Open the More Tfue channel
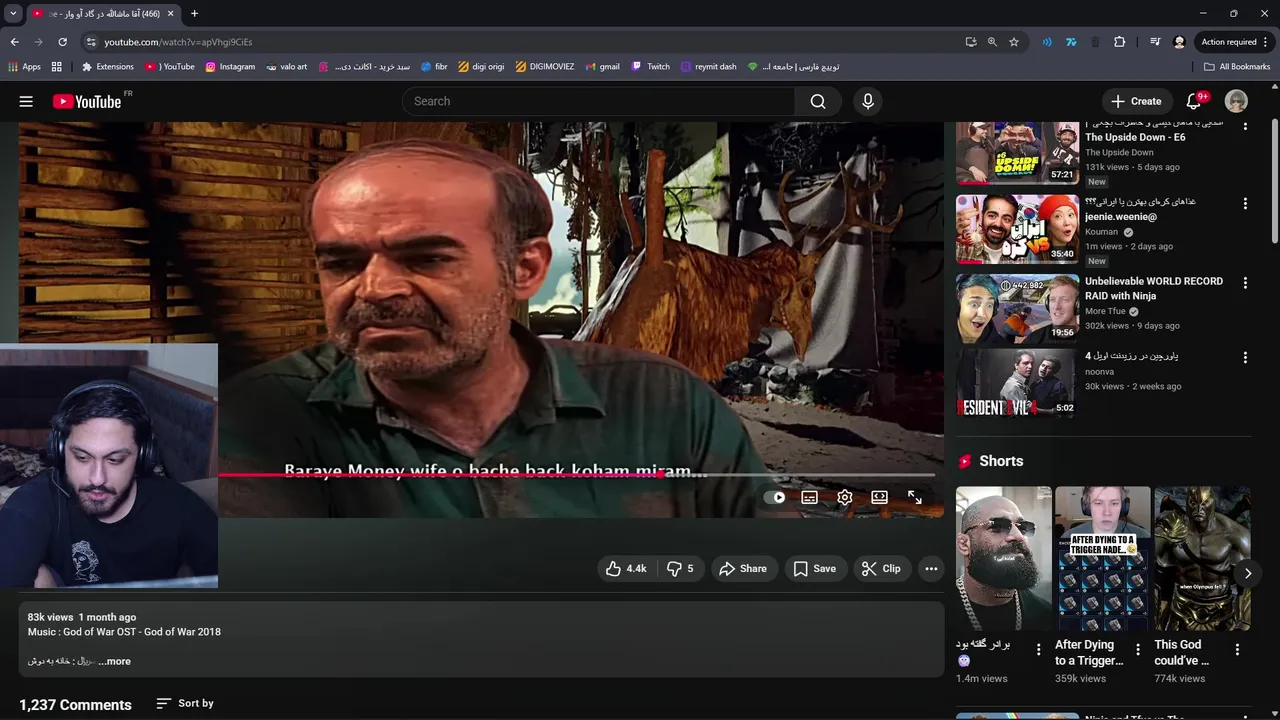 (x=1105, y=311)
